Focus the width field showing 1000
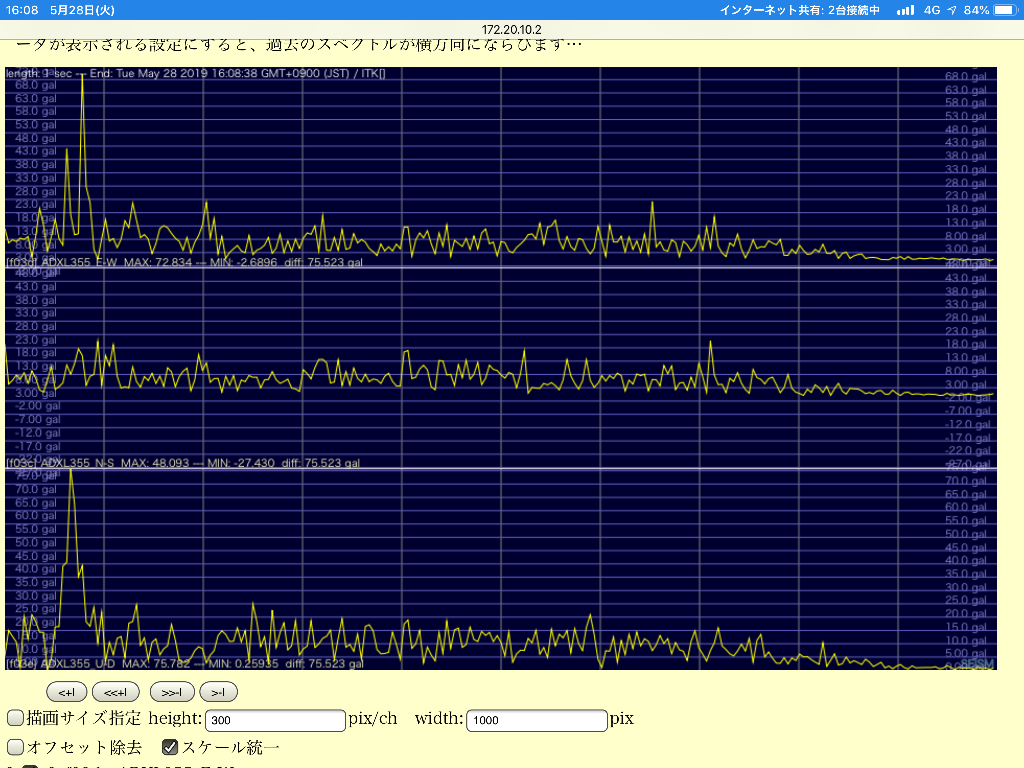The image size is (1024, 768). click(537, 720)
